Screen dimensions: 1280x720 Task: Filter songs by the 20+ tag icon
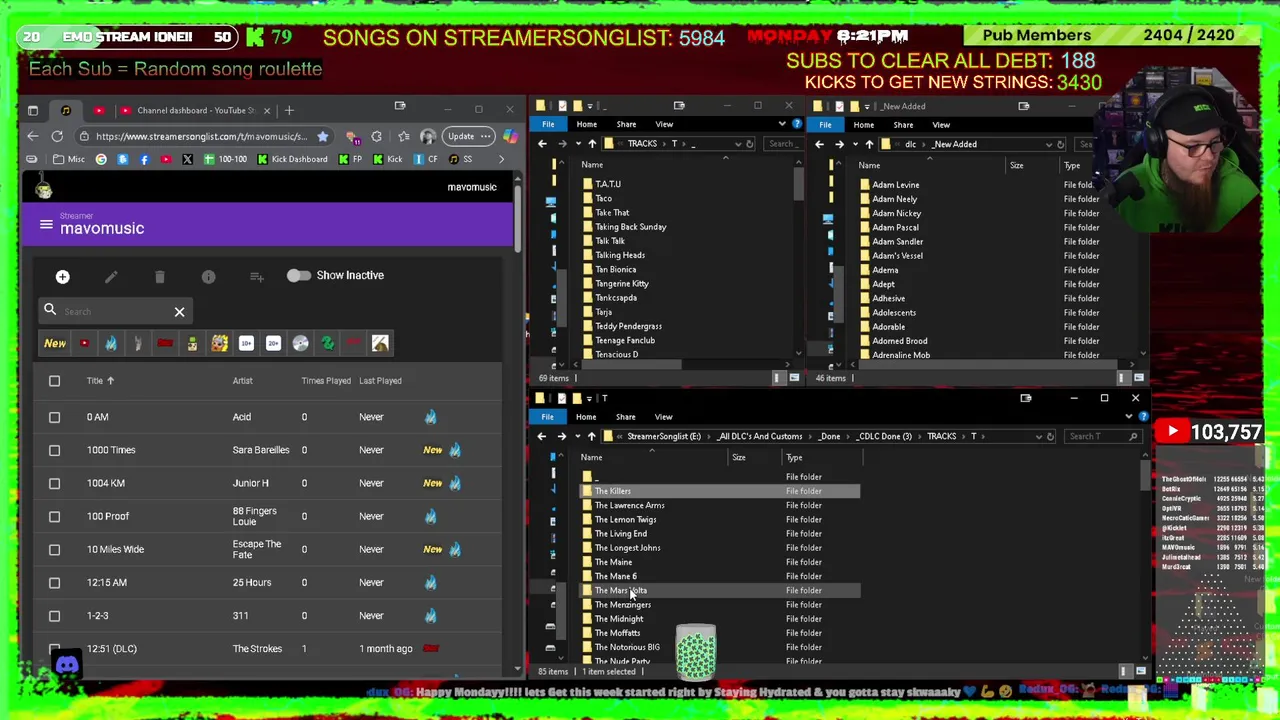(273, 343)
